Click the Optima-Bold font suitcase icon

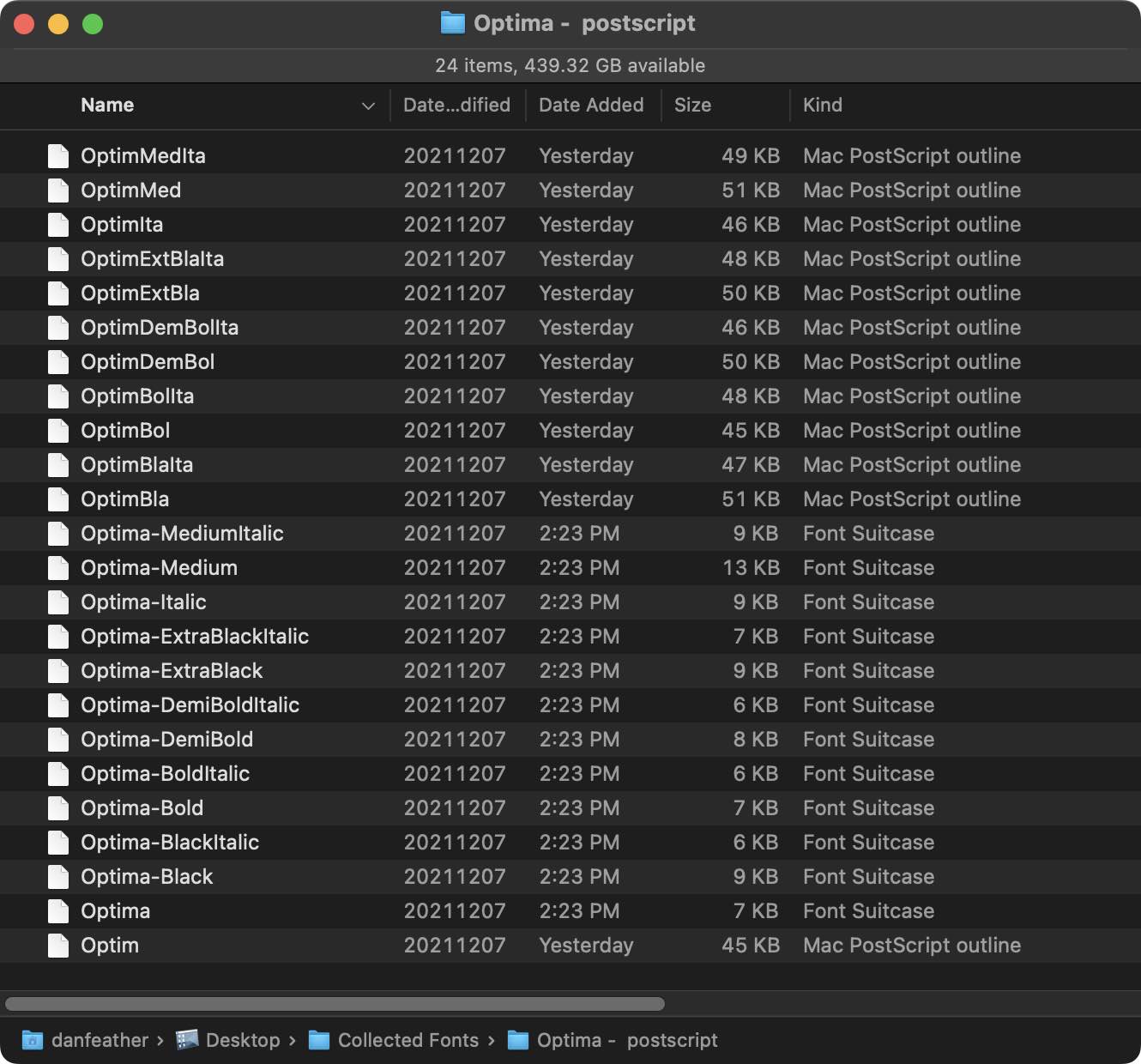coord(57,807)
